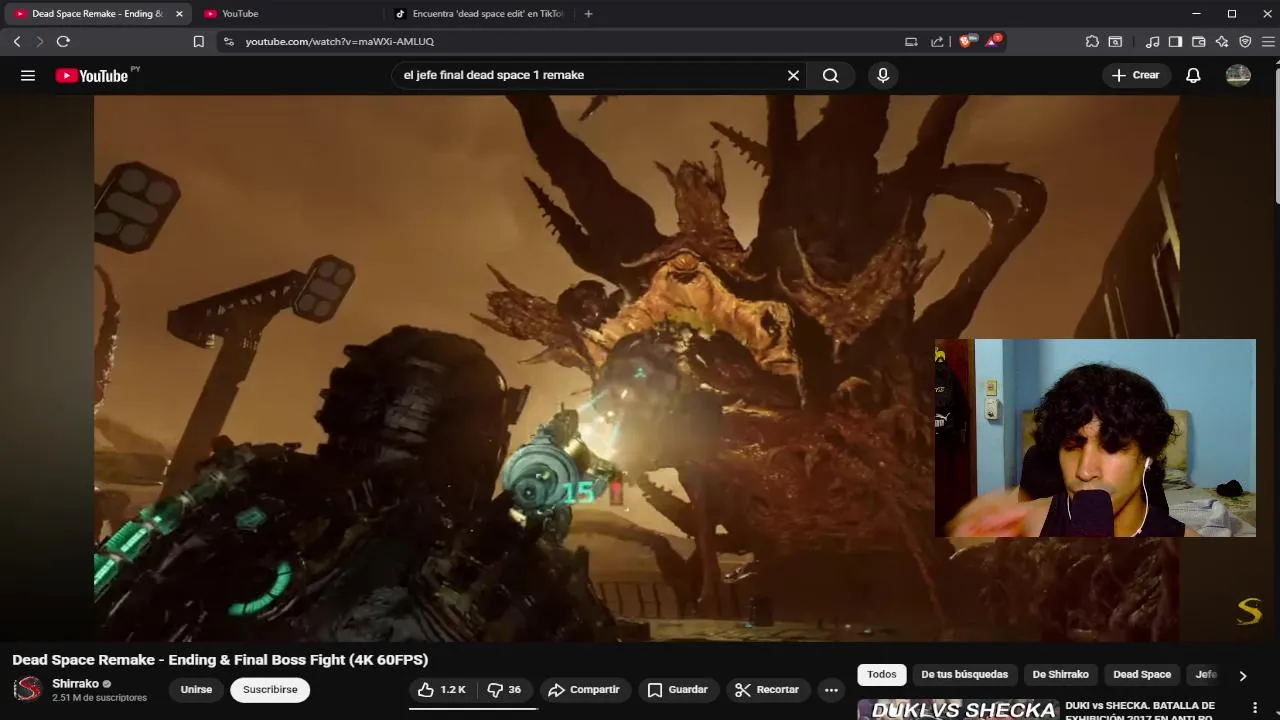Screen dimensions: 1280x720
Task: Share the video via Compartir
Action: coord(585,690)
